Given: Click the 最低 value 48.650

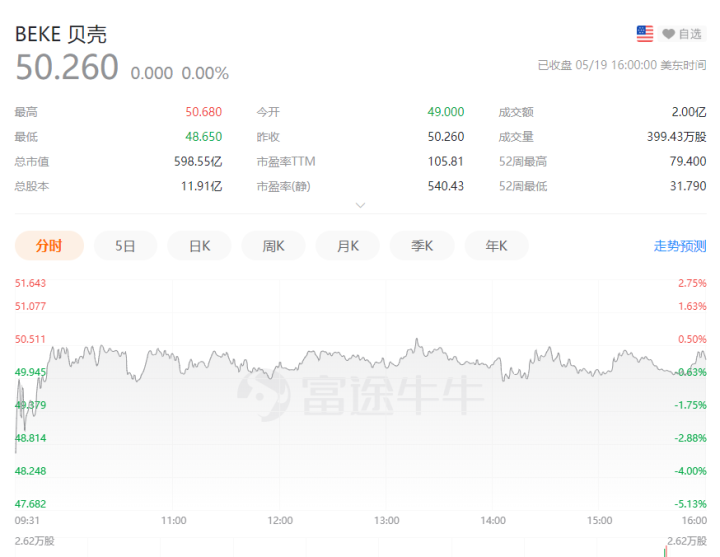Looking at the screenshot, I should 203,136.
